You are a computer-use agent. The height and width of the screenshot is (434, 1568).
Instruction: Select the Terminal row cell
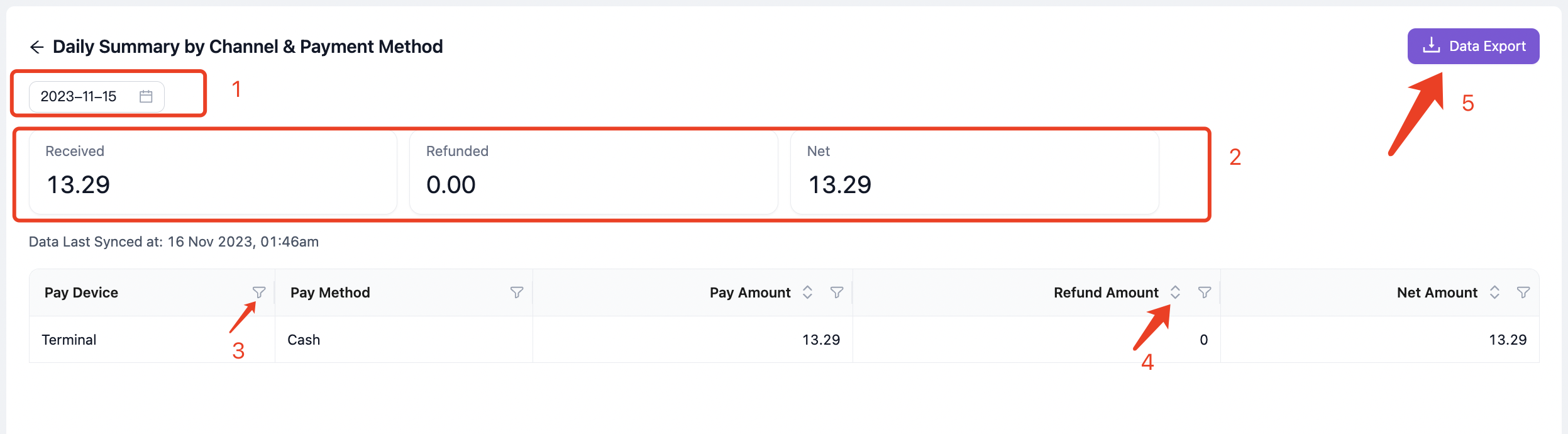152,340
